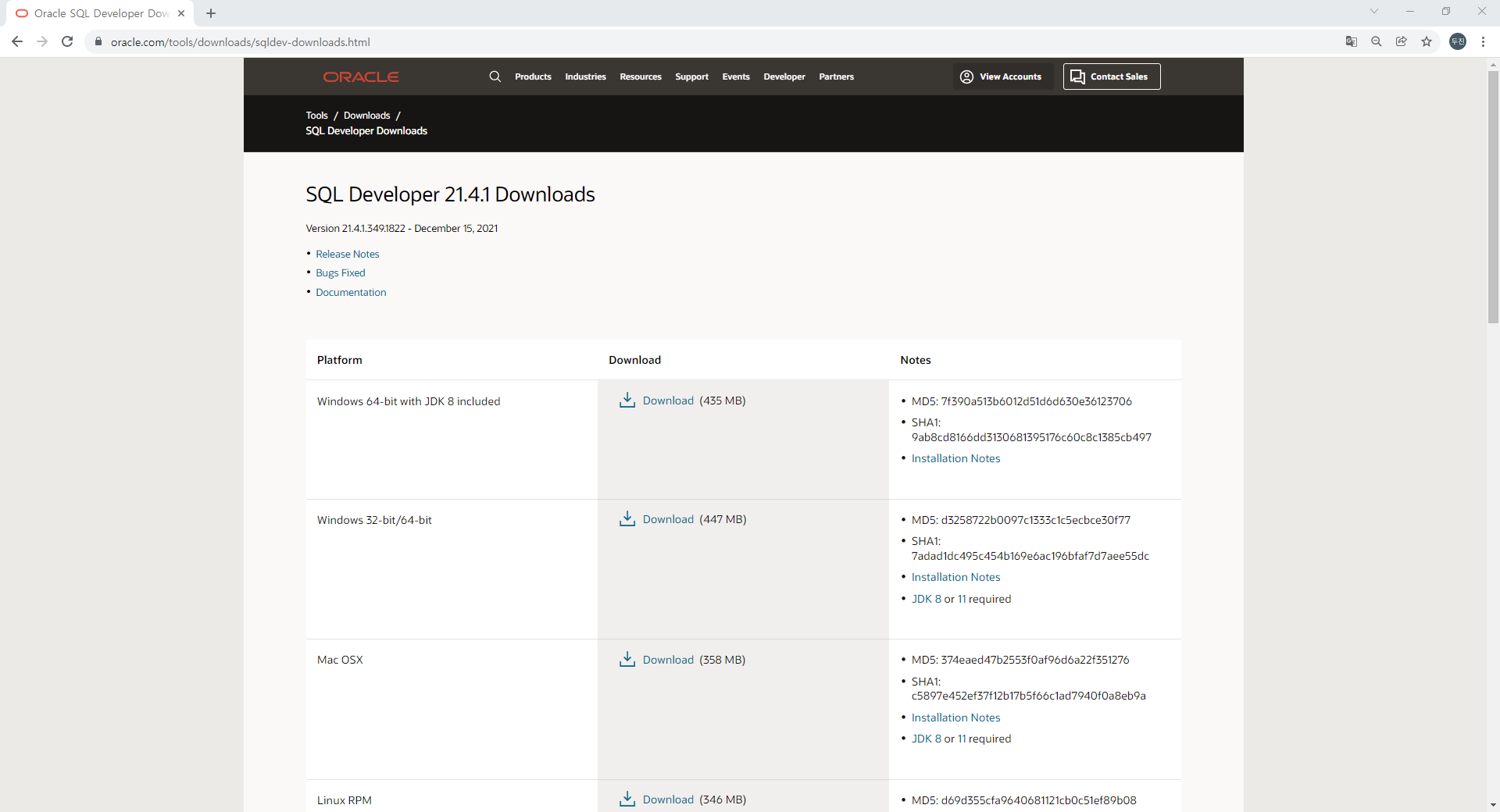Open the Events menu
1500x812 pixels.
[x=736, y=77]
